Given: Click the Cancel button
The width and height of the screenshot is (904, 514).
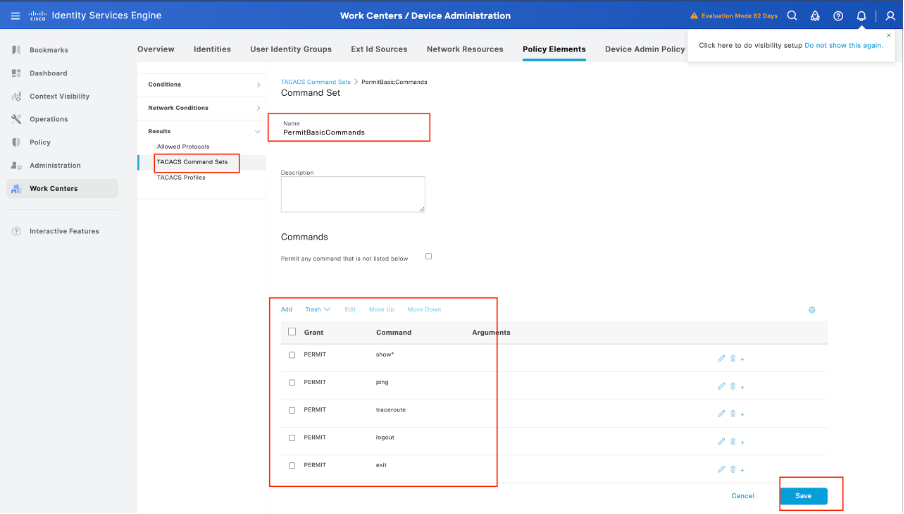Looking at the screenshot, I should (x=743, y=496).
